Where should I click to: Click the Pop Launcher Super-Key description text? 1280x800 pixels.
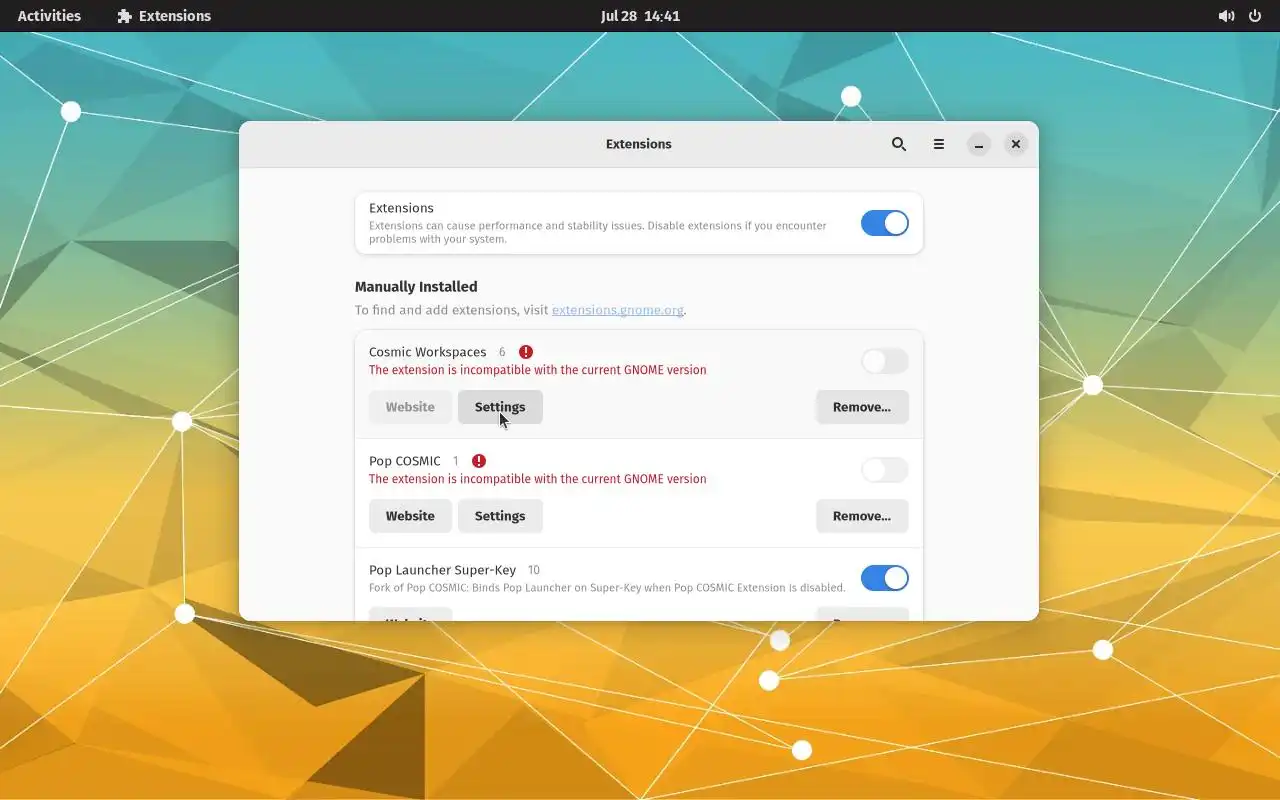607,588
